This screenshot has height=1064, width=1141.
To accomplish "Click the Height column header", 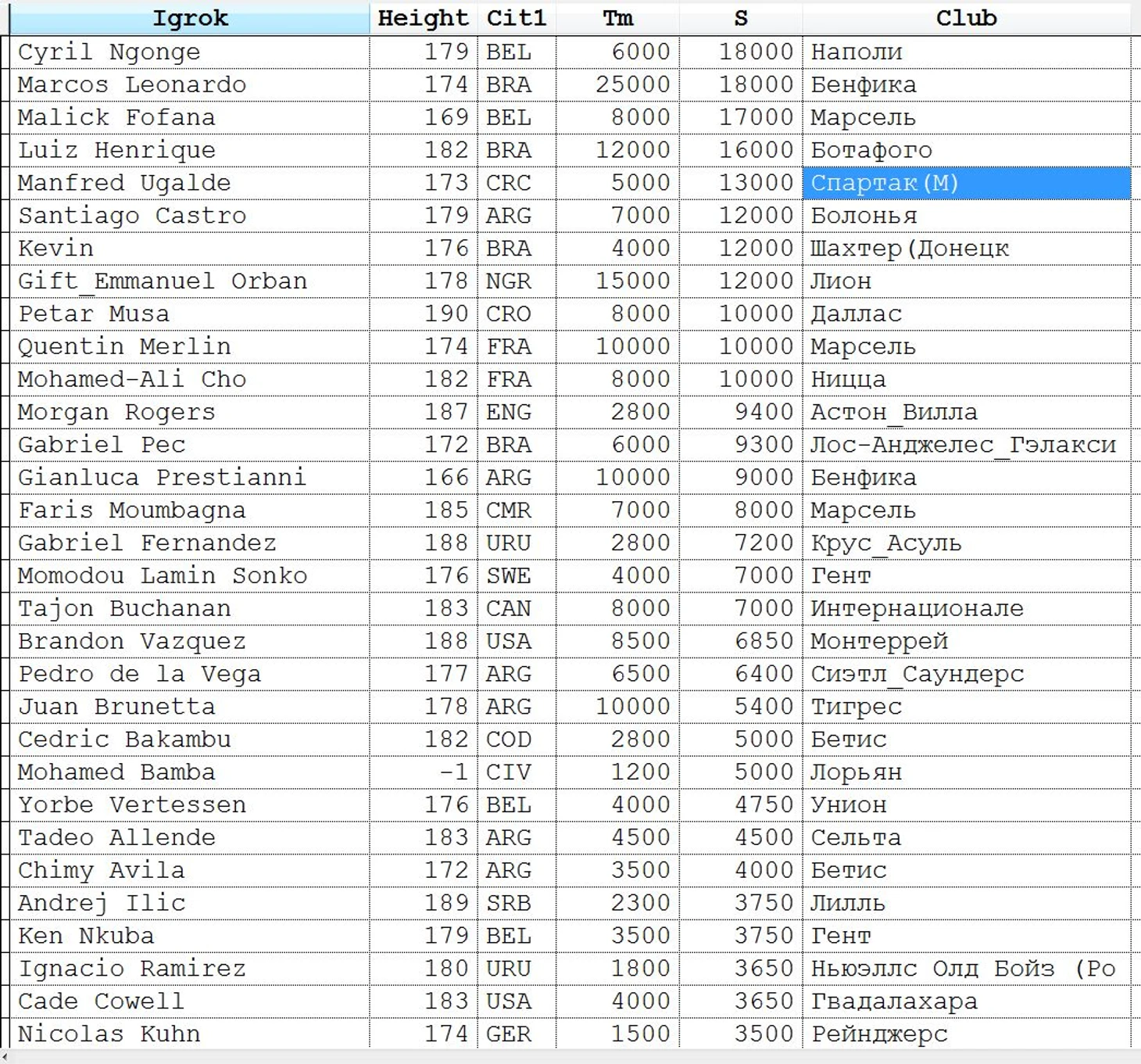I will 423,18.
